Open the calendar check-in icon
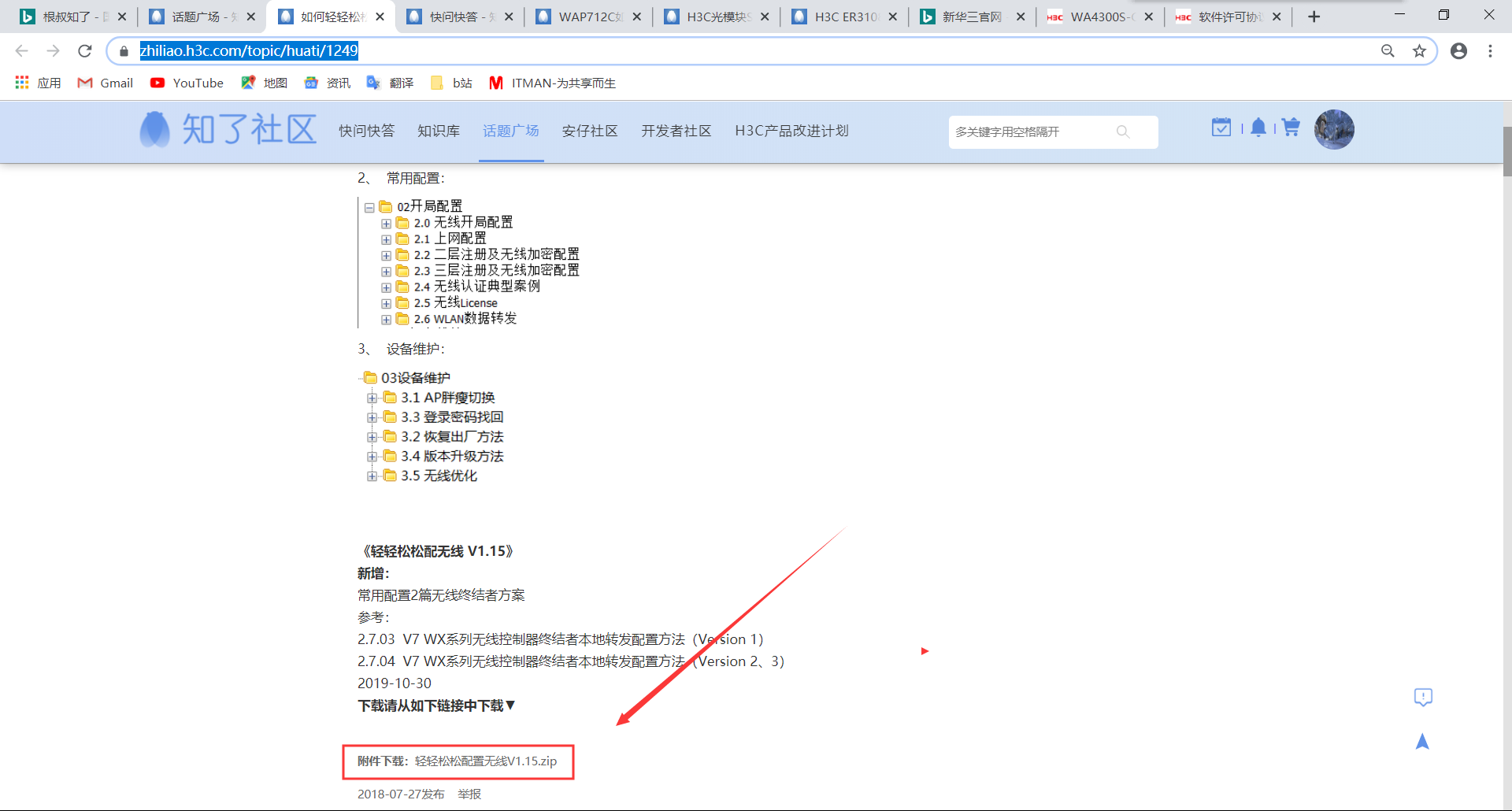Viewport: 1512px width, 811px height. point(1221,127)
